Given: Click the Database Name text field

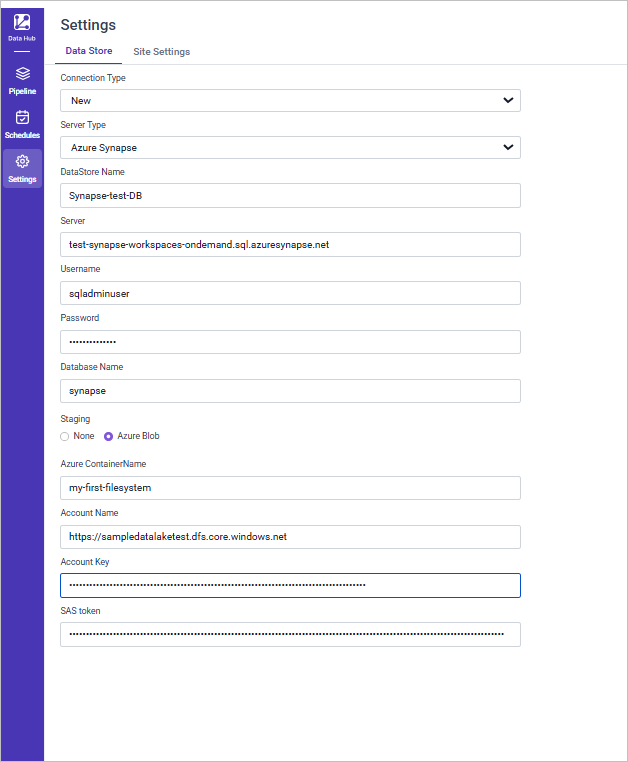Looking at the screenshot, I should pyautogui.click(x=290, y=390).
